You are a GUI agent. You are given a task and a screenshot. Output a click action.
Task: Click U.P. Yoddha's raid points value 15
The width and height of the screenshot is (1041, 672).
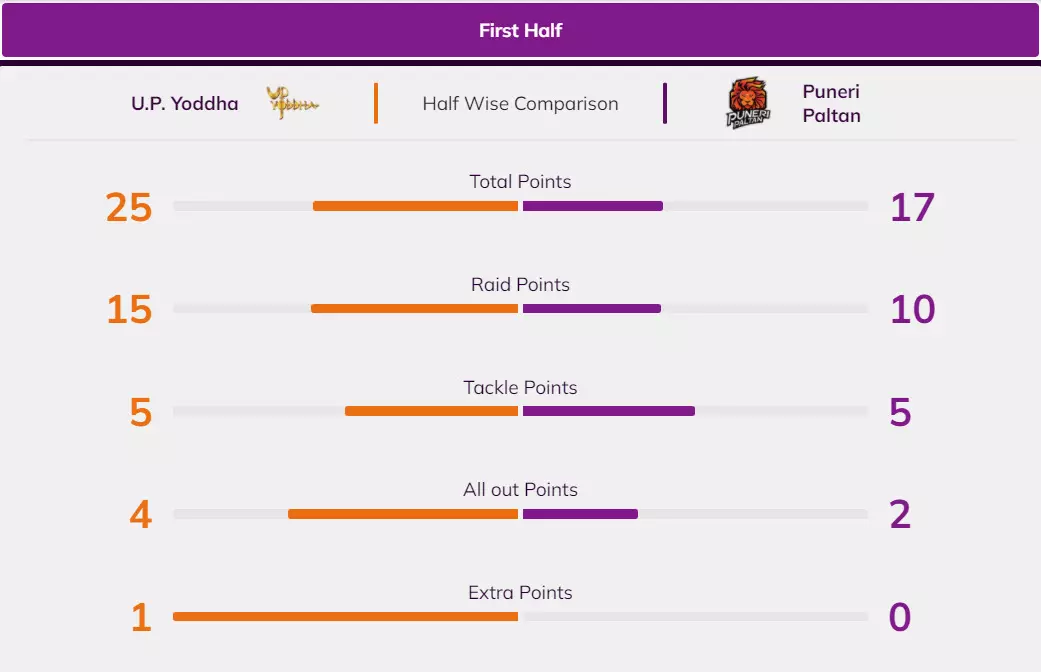[129, 310]
